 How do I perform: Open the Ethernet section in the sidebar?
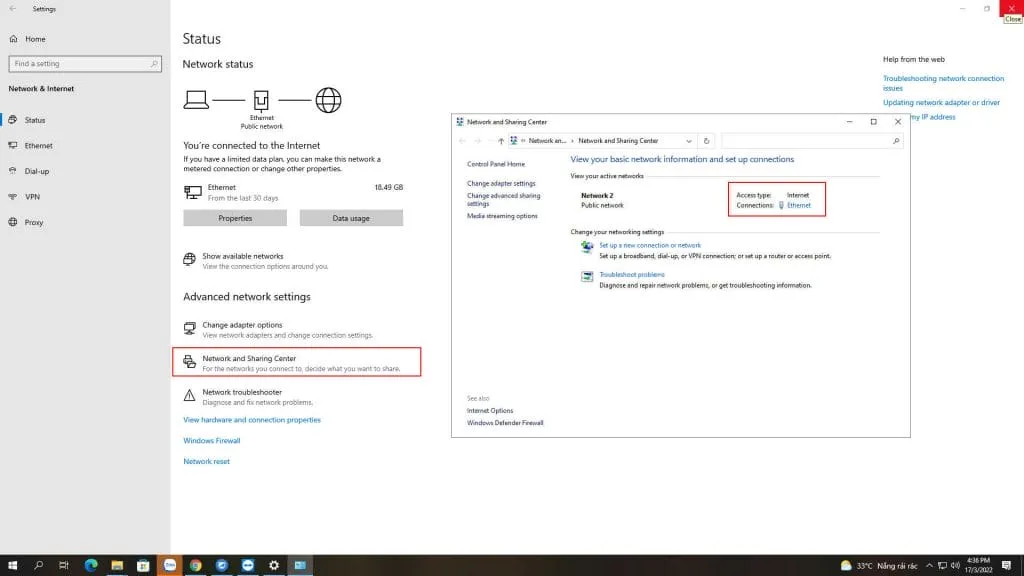[38, 146]
